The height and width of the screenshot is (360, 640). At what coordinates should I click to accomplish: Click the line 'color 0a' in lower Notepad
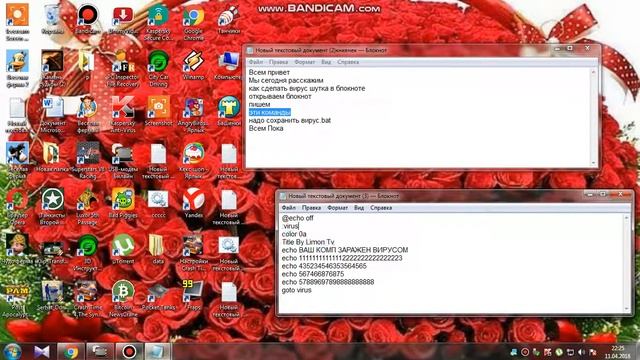coord(294,234)
